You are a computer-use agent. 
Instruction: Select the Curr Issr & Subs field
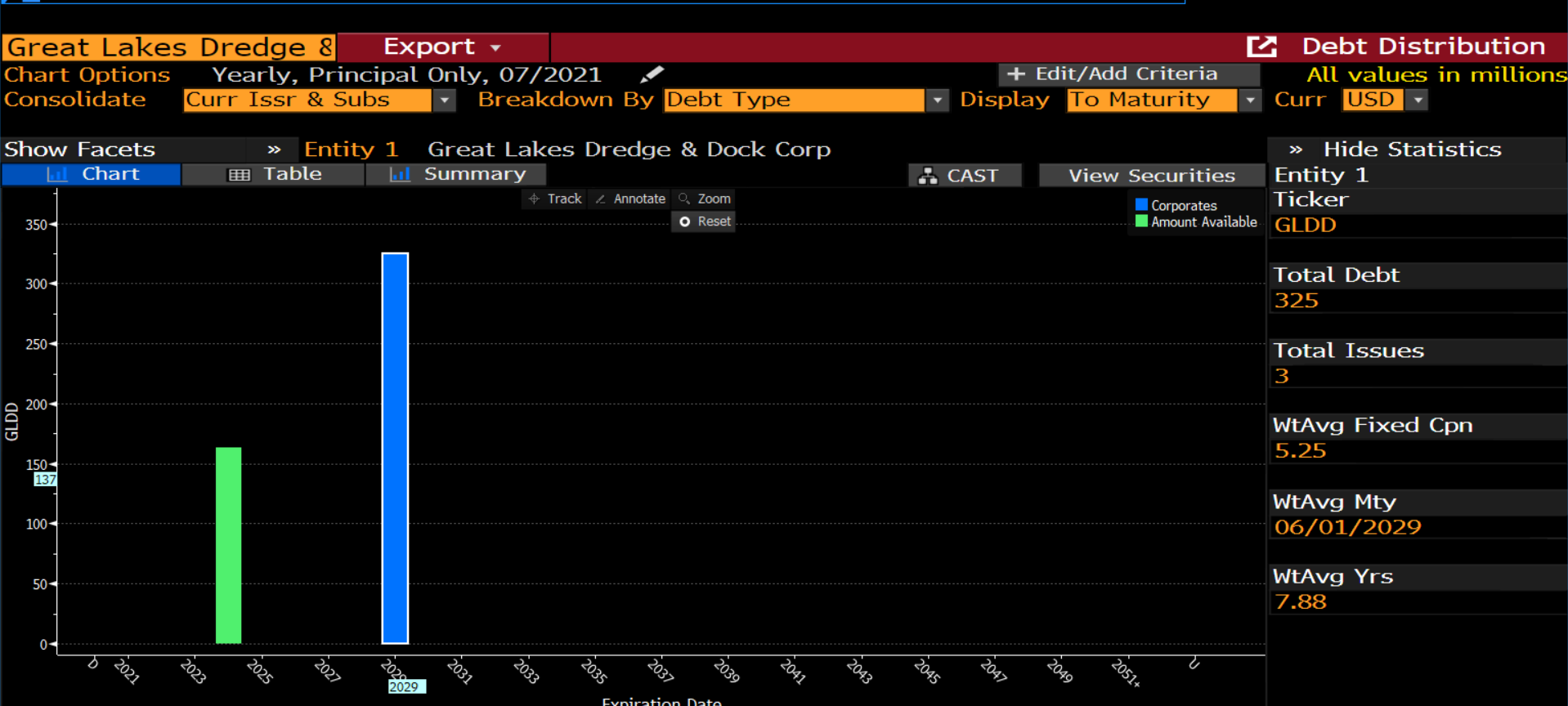click(x=307, y=100)
